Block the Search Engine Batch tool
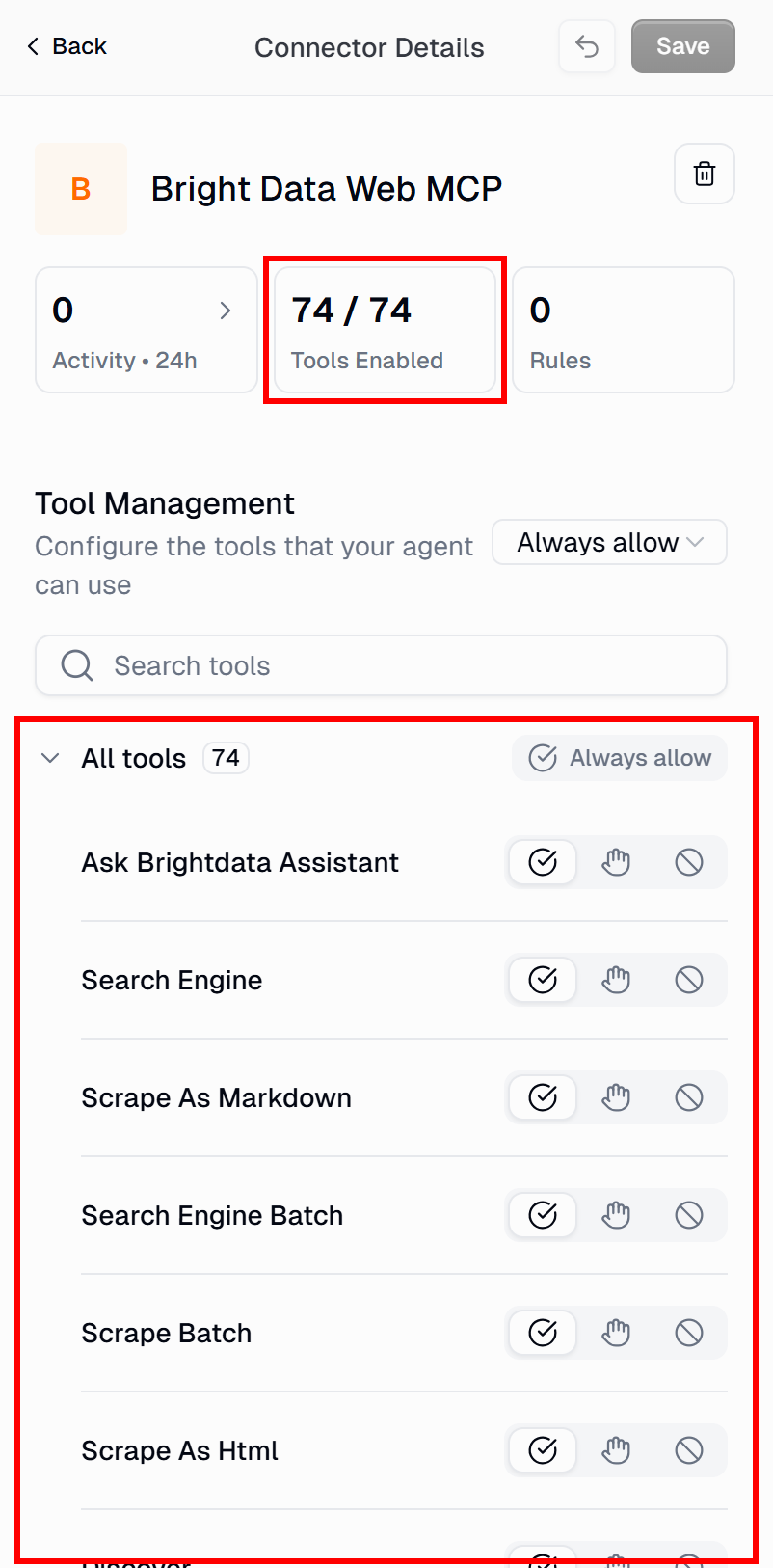 (x=689, y=1215)
